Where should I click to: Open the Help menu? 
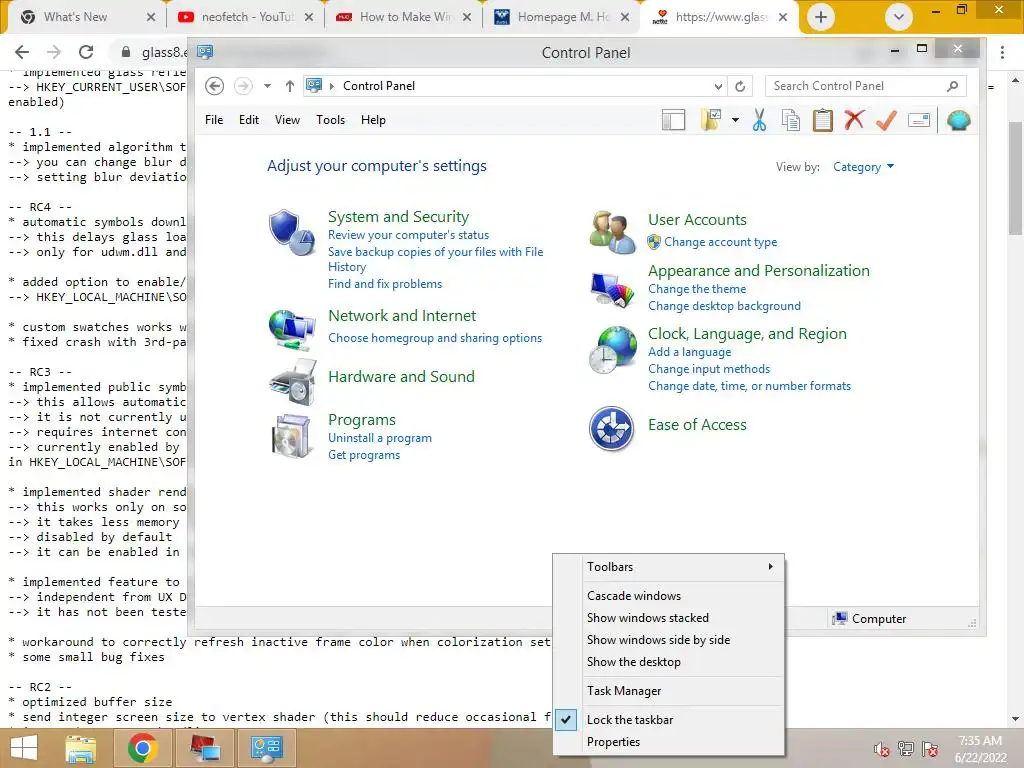373,120
